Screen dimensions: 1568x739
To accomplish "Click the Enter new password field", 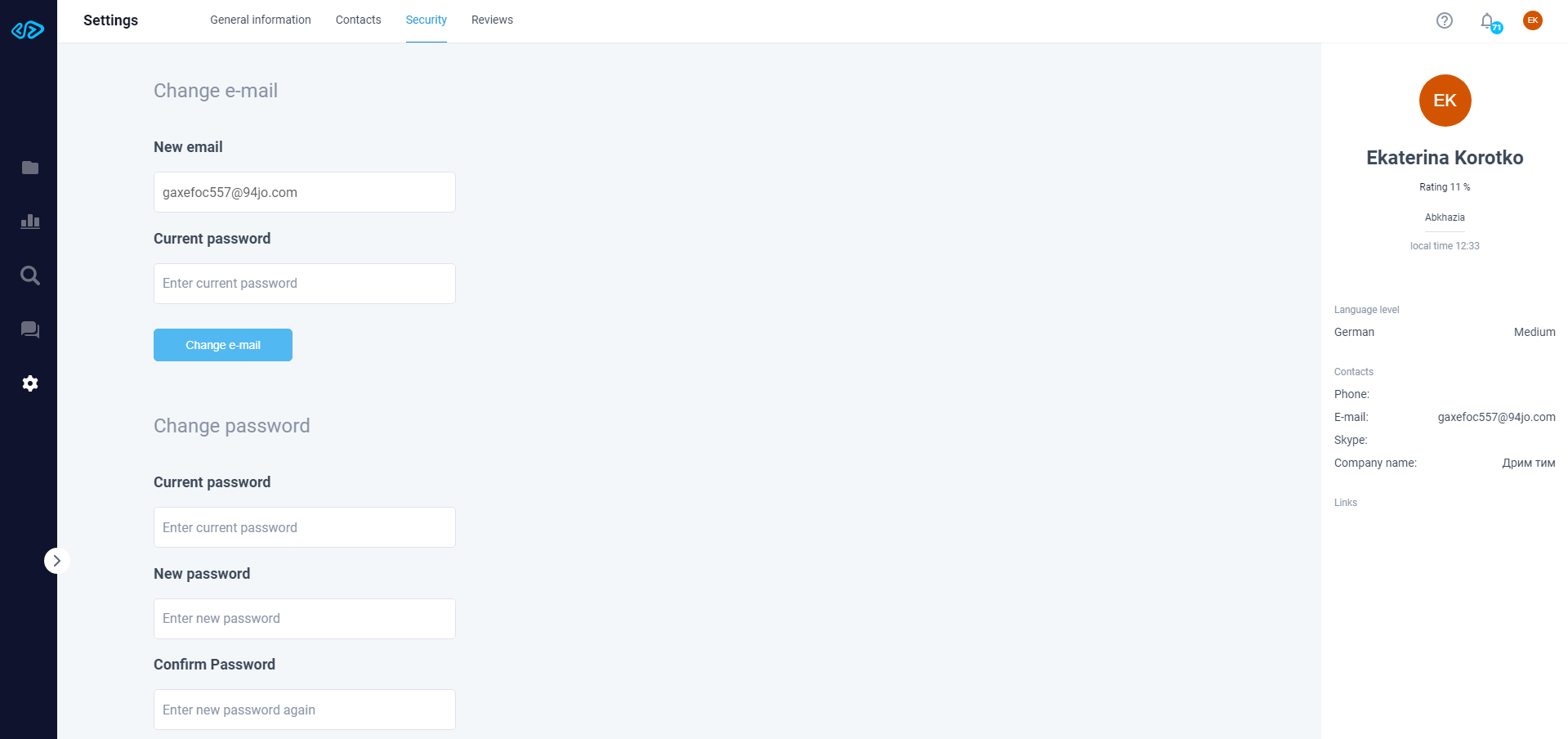I will coord(305,619).
